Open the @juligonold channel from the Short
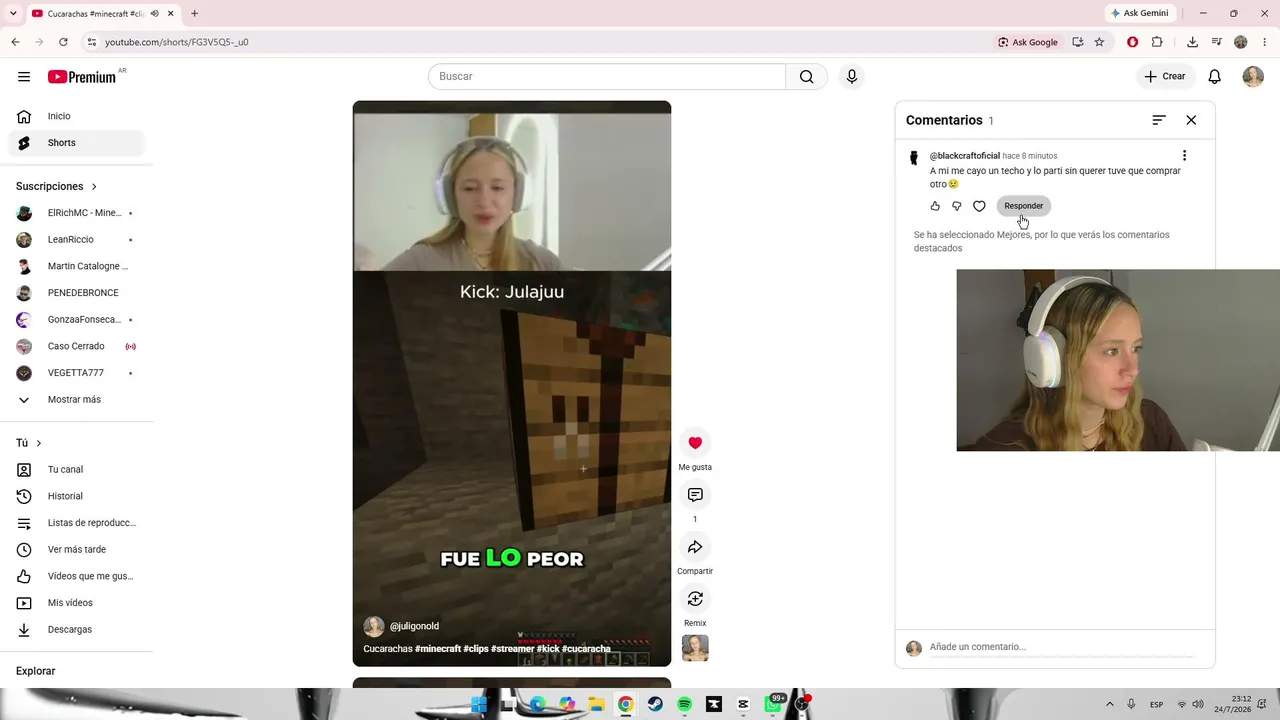Screen dimensions: 1280x720 pyautogui.click(x=414, y=626)
